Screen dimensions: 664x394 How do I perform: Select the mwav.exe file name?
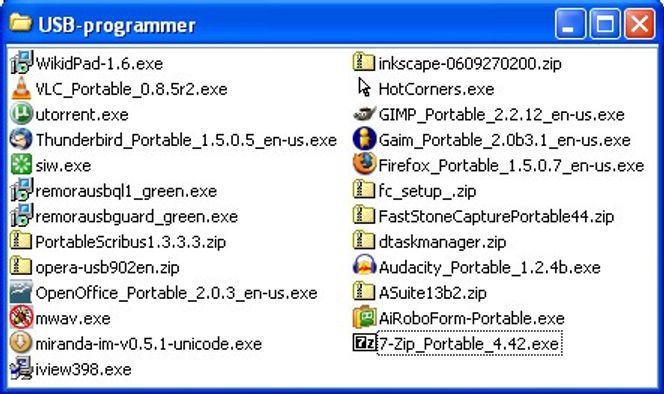click(73, 318)
